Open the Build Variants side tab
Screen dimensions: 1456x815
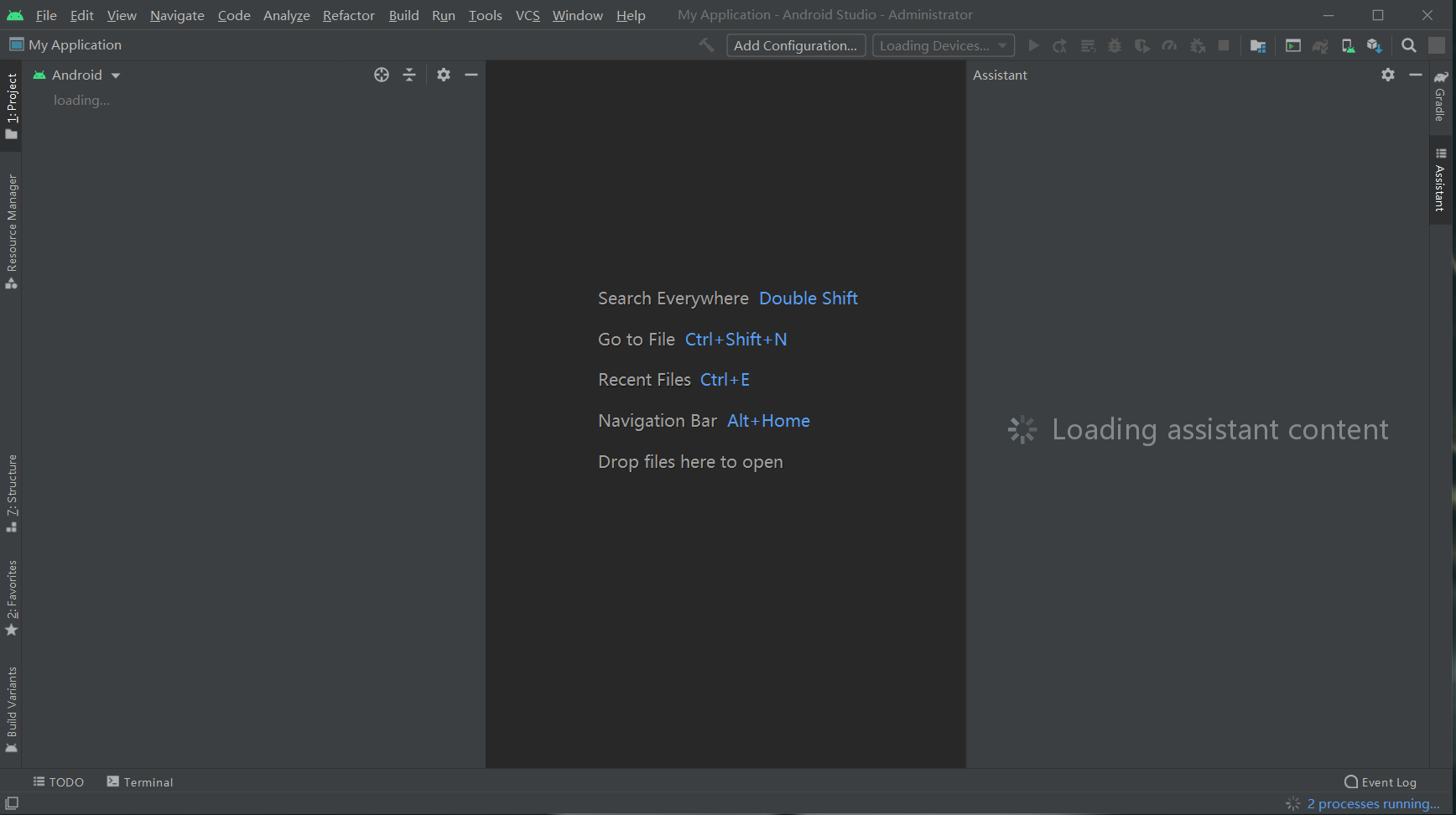11,709
